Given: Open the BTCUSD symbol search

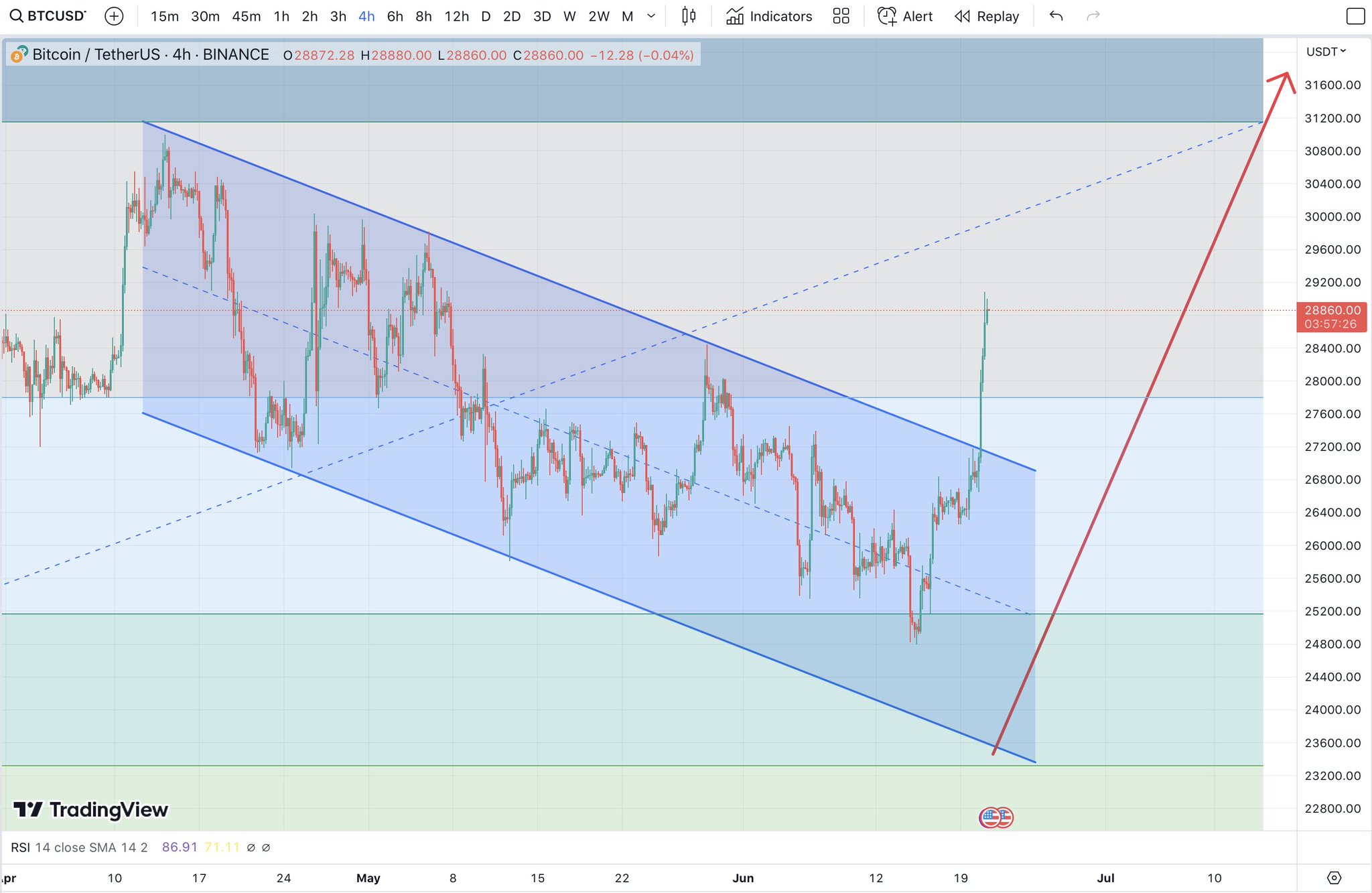Looking at the screenshot, I should (x=48, y=16).
